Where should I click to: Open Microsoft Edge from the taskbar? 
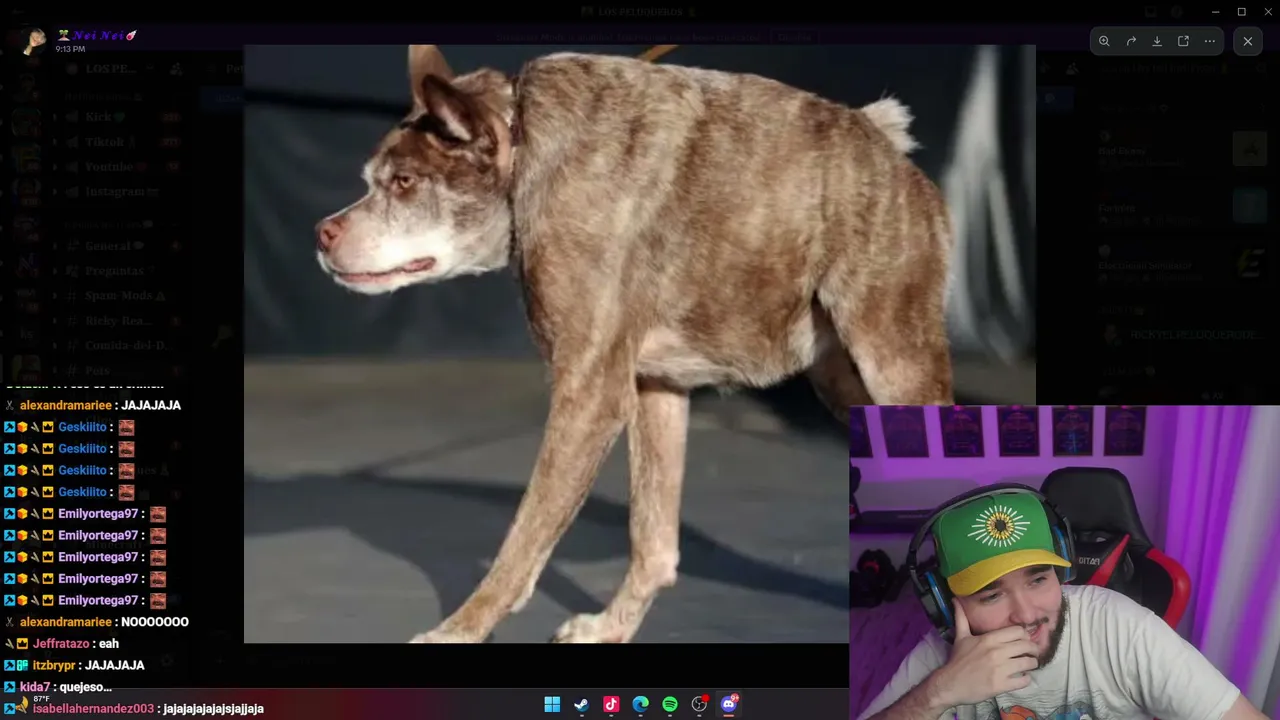[640, 704]
